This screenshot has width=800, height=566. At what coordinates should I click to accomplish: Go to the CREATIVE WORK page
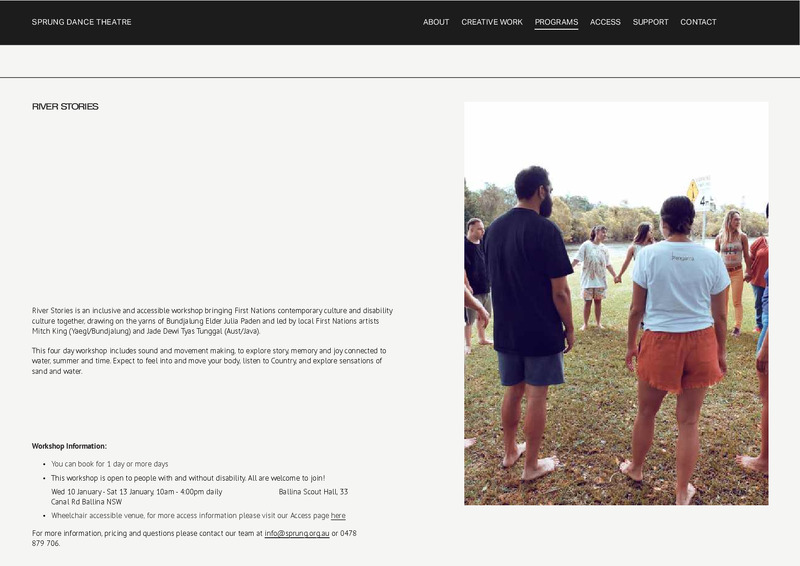click(492, 22)
